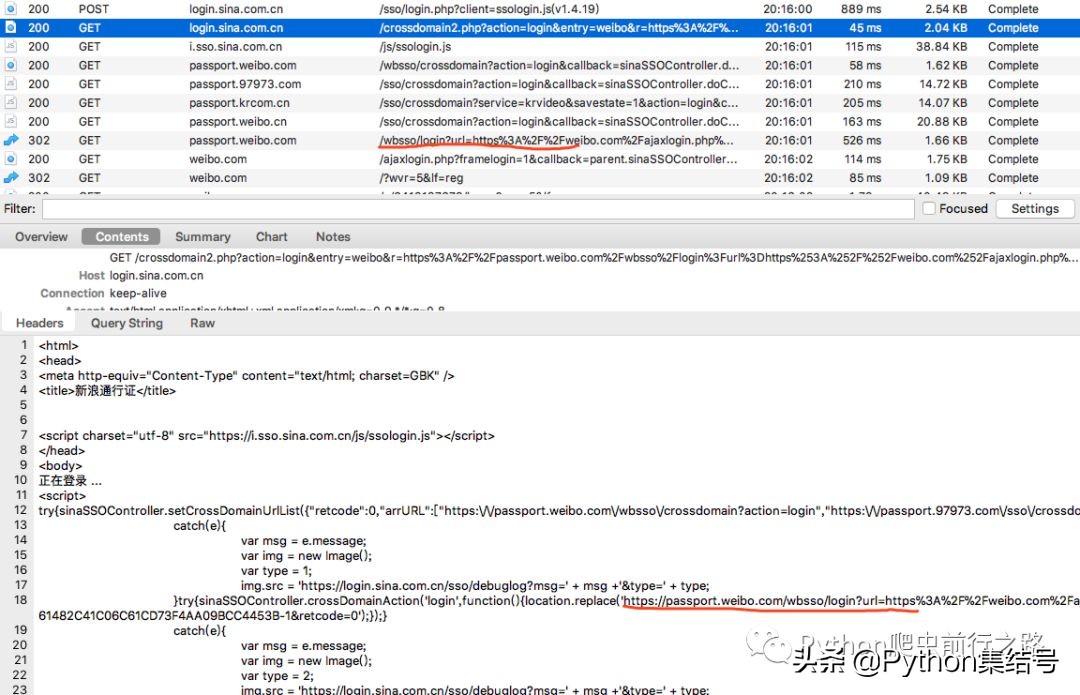Enable the Focused checkbox
Image resolution: width=1080 pixels, height=695 pixels.
coord(929,209)
